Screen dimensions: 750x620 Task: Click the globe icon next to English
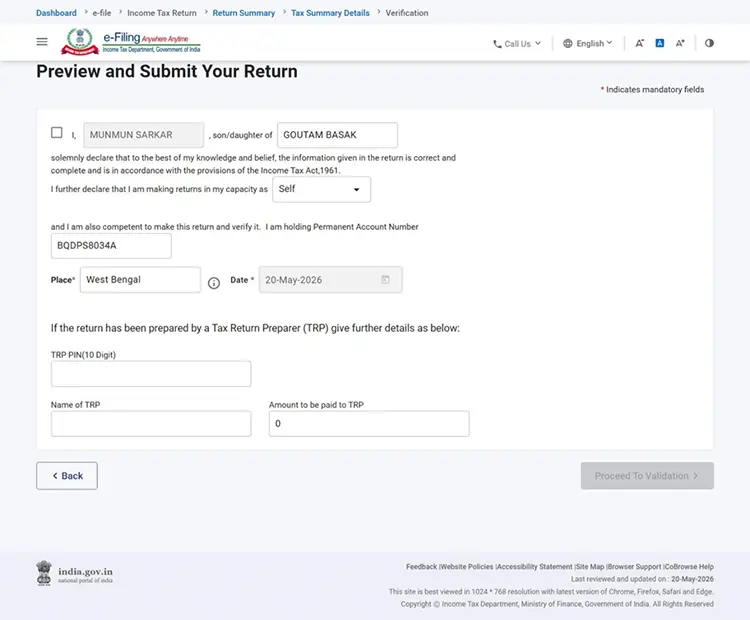coord(568,43)
